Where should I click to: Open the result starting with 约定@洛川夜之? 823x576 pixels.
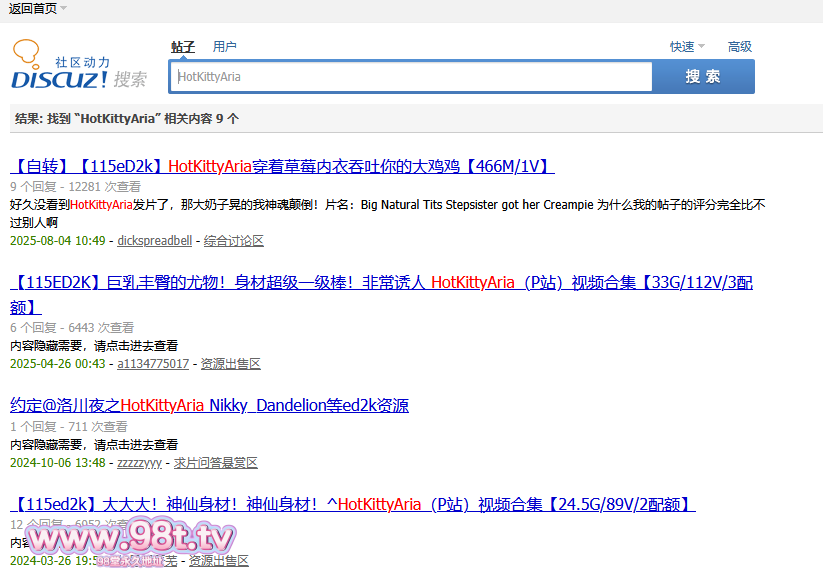click(x=209, y=405)
